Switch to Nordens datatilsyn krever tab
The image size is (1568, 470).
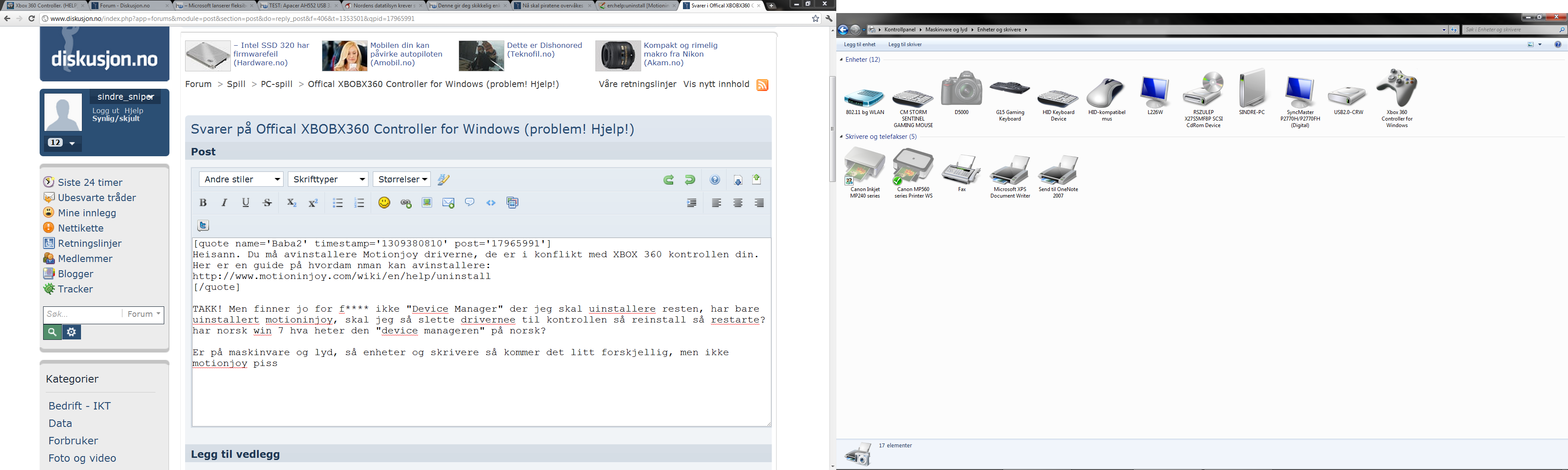tap(383, 6)
